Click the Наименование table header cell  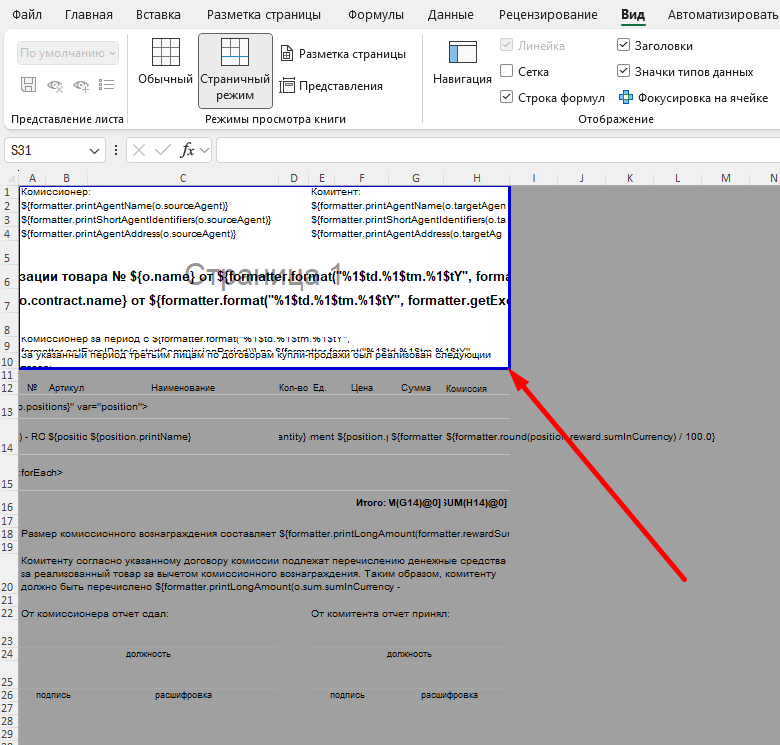tap(183, 388)
